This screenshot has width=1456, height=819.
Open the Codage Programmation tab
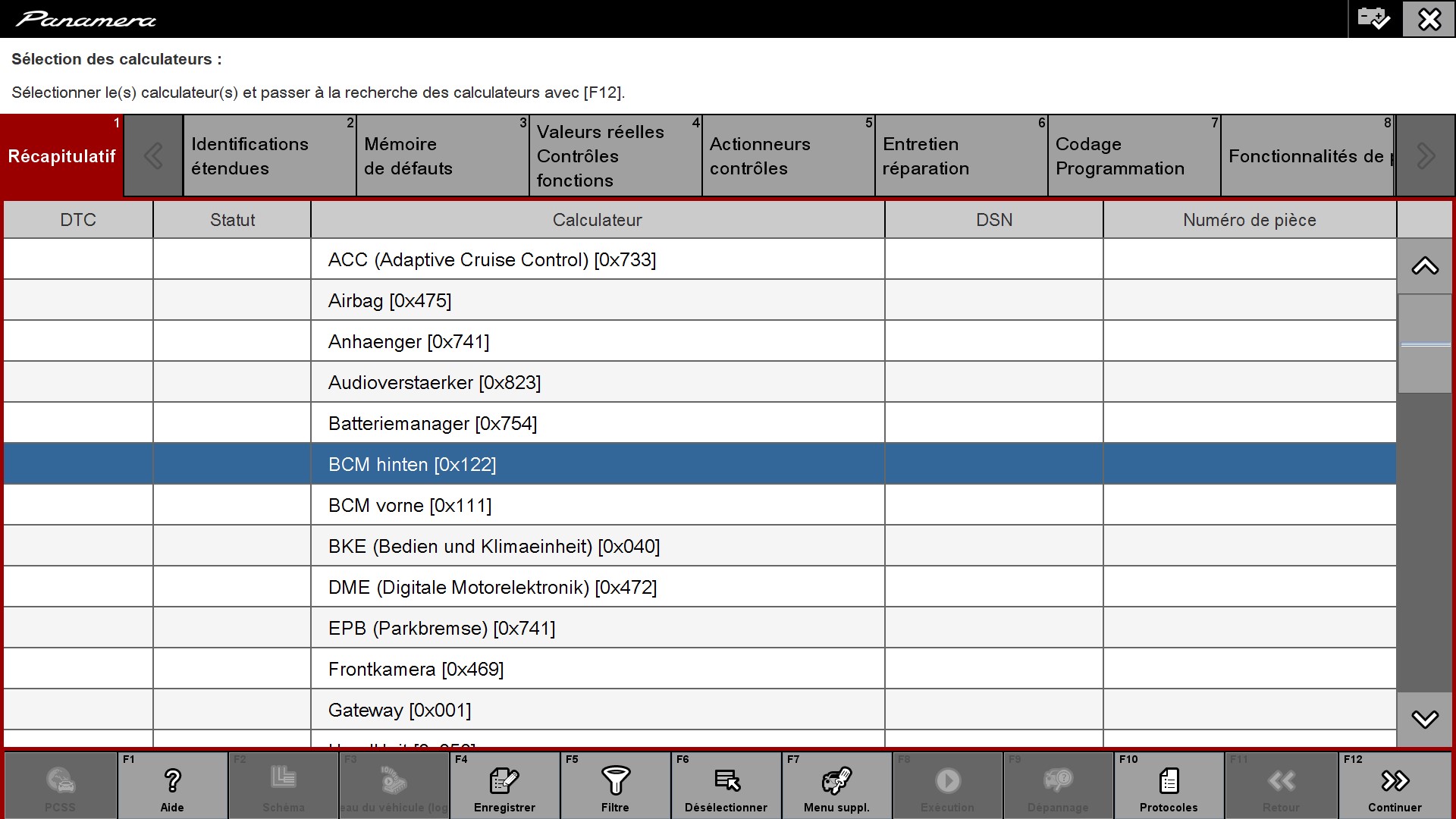pyautogui.click(x=1134, y=156)
